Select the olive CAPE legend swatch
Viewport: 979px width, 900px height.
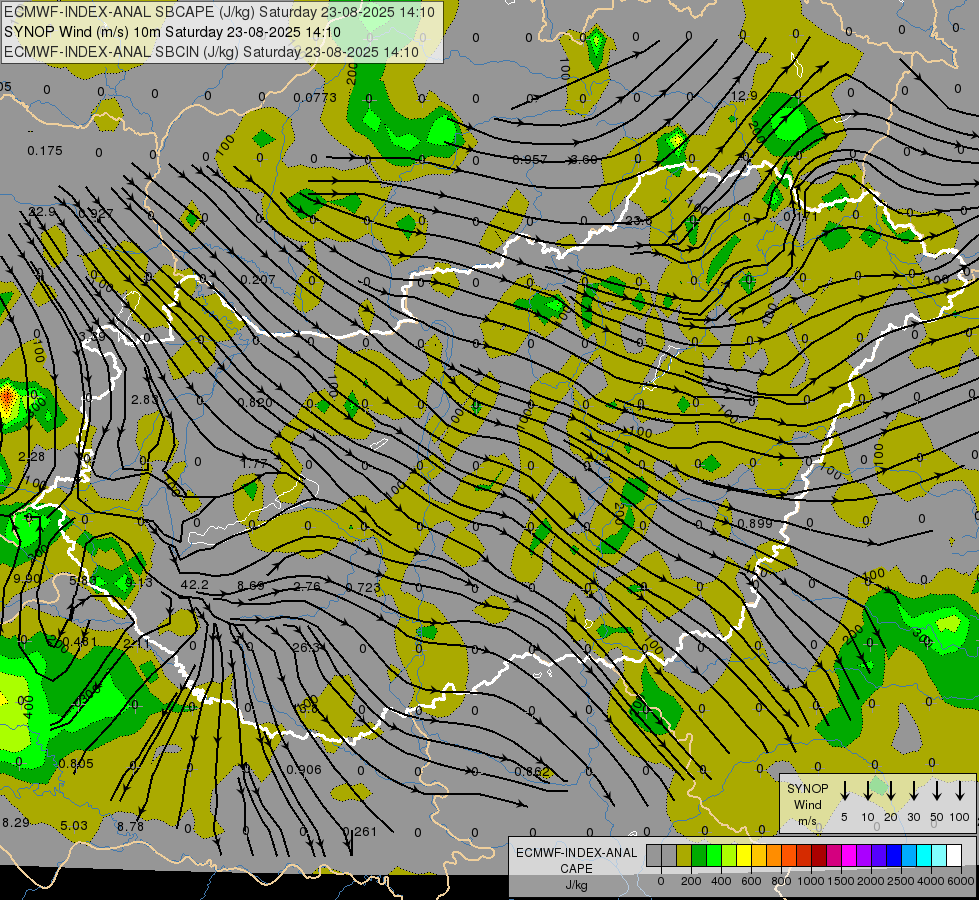point(684,855)
